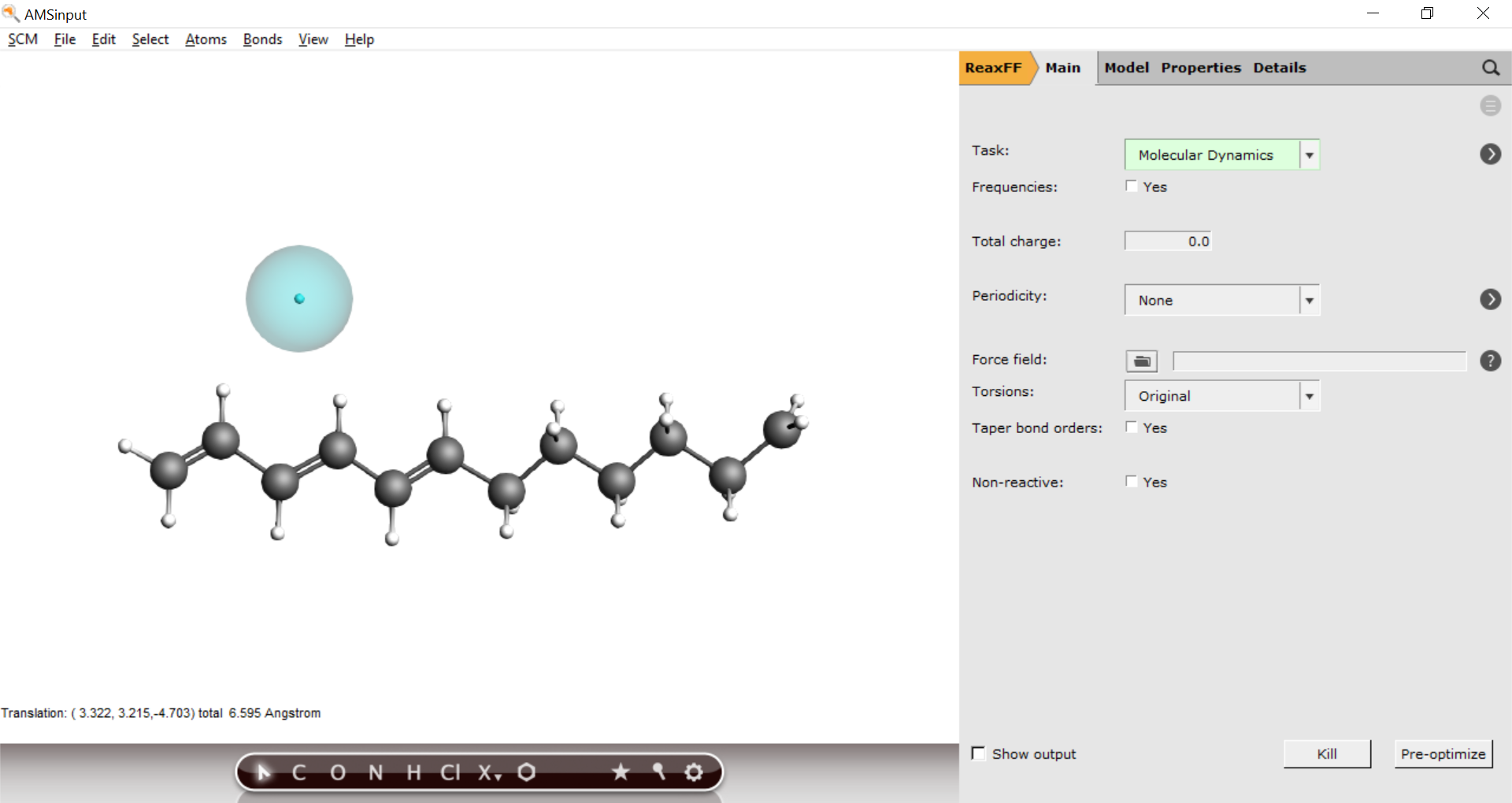Tick the Show output checkbox

click(979, 753)
